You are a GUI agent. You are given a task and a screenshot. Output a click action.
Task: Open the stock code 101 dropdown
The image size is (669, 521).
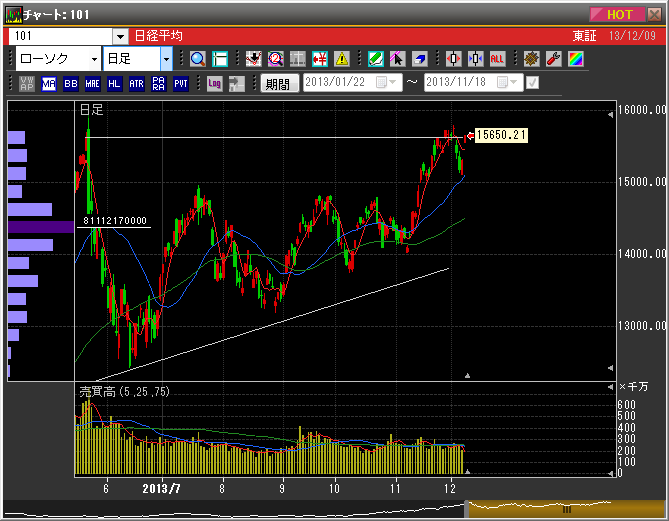click(120, 36)
